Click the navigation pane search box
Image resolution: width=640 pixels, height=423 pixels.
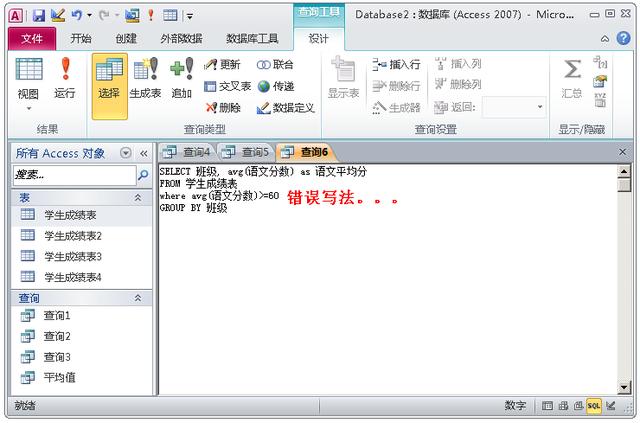(x=74, y=176)
